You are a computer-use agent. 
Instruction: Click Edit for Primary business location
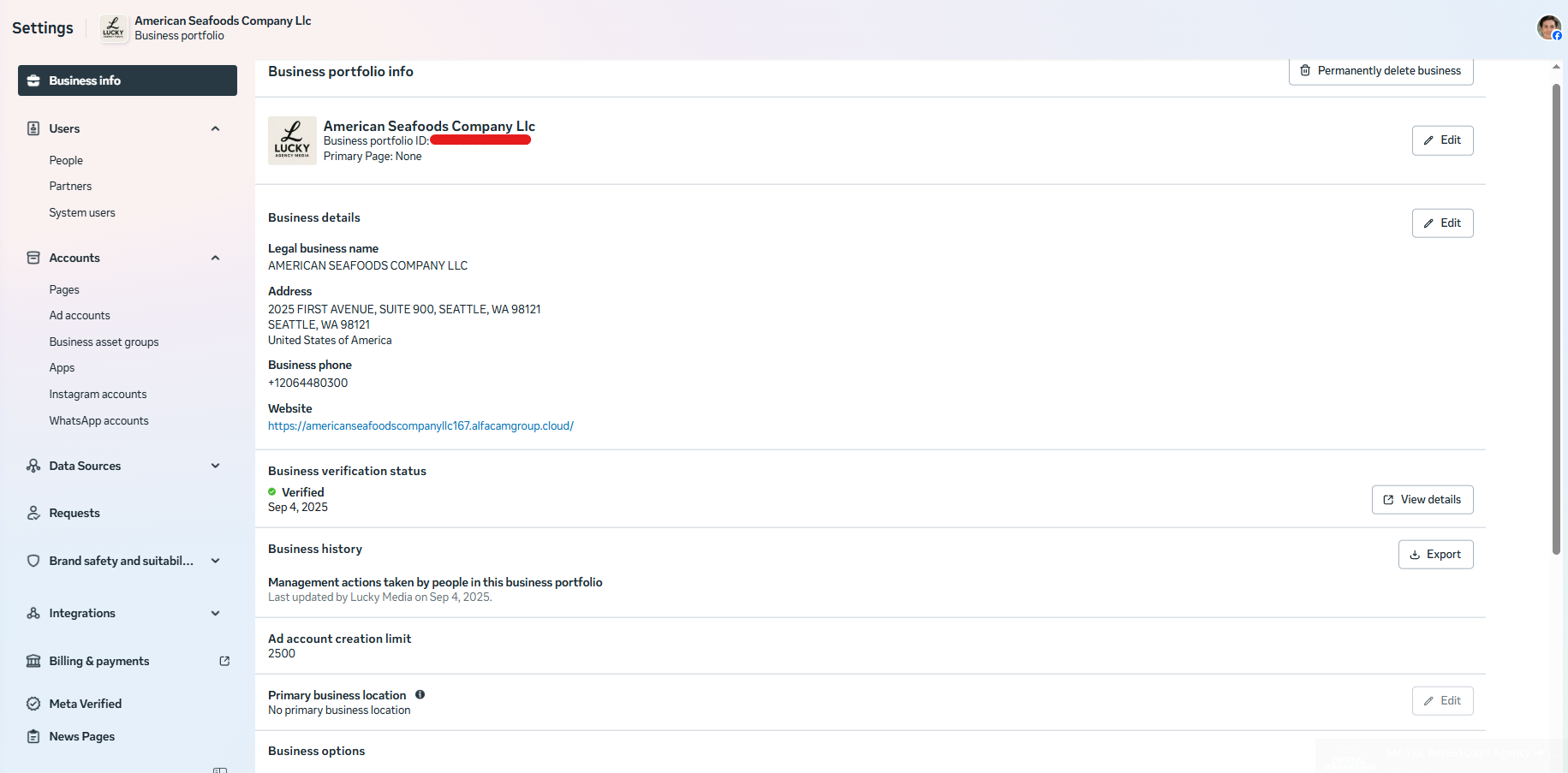pos(1442,701)
